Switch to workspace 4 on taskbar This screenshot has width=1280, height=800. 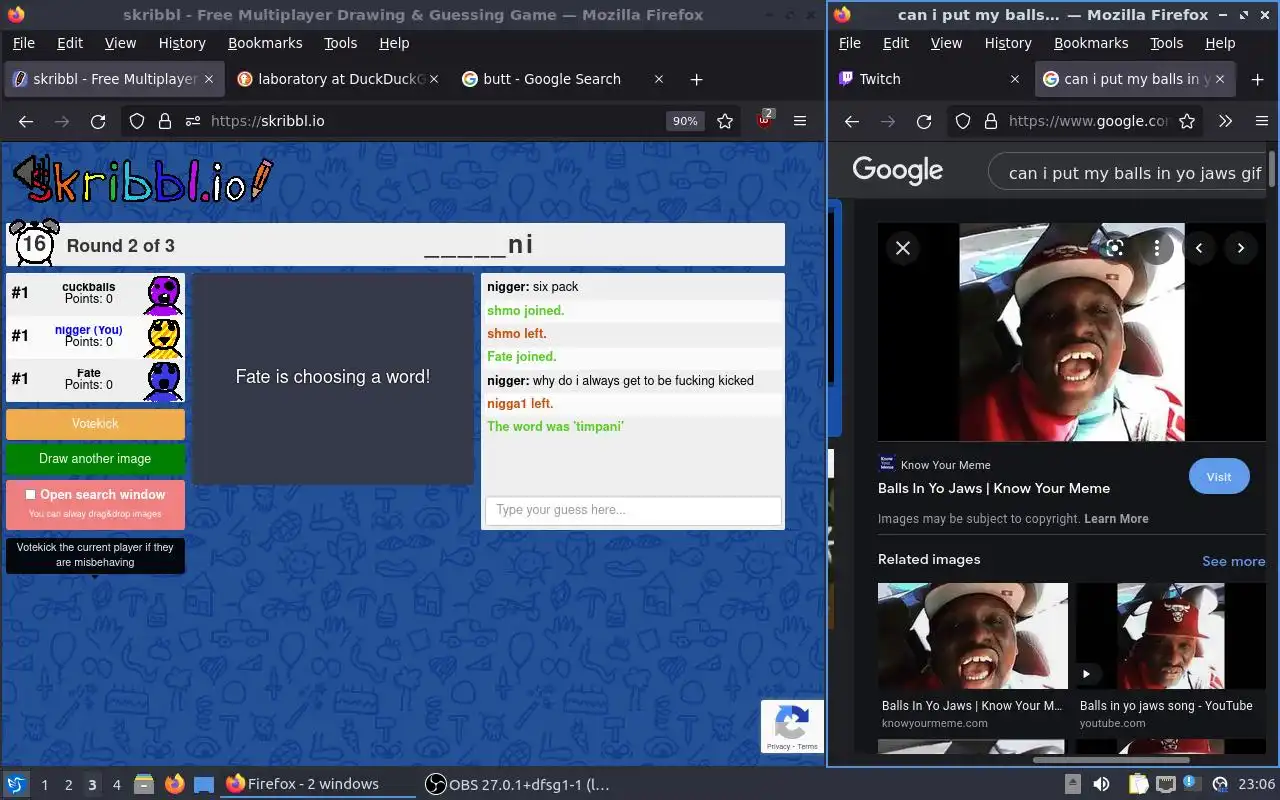click(x=116, y=785)
